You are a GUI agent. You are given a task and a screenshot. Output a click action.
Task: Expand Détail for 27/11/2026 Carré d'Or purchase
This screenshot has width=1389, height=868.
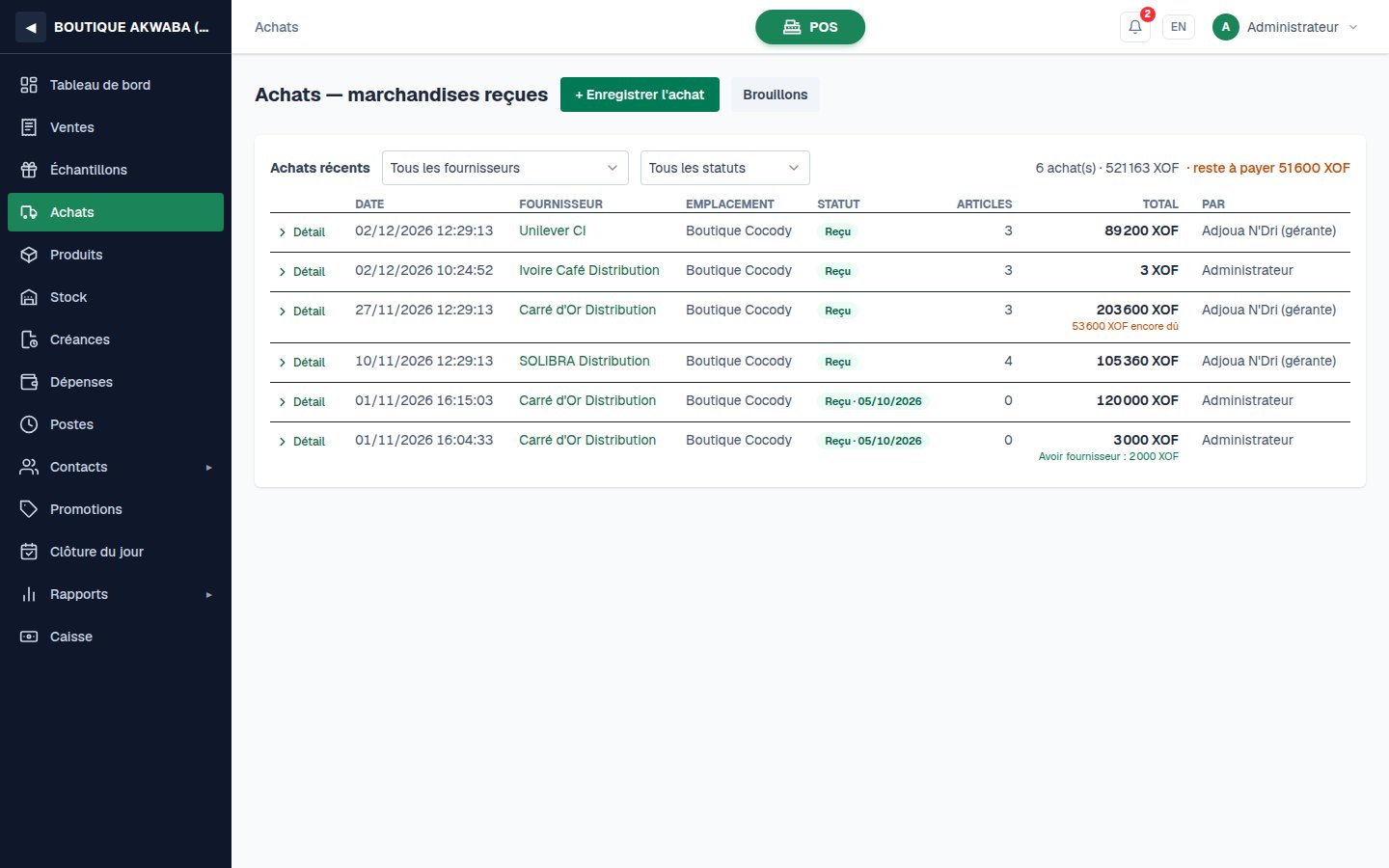(x=302, y=312)
